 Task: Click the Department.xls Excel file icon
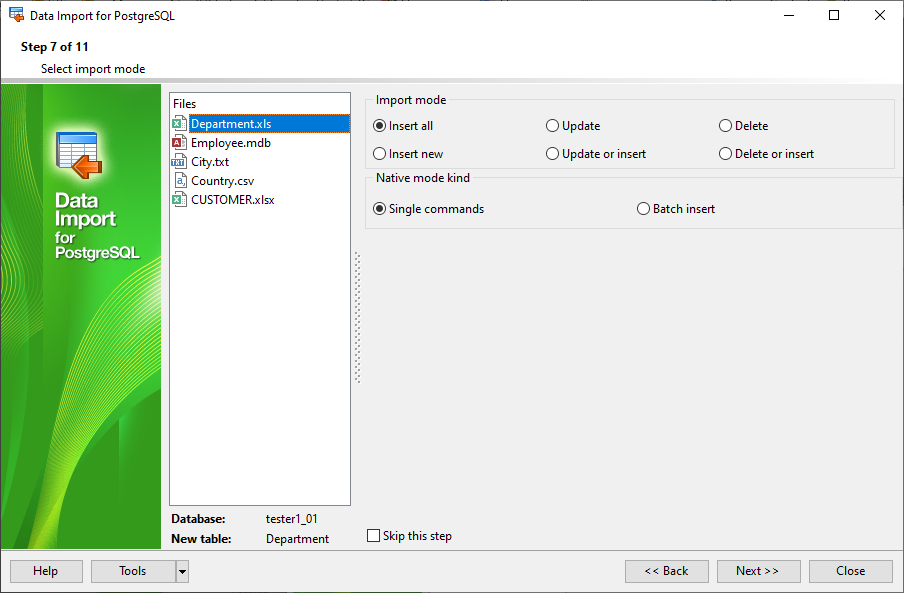179,124
